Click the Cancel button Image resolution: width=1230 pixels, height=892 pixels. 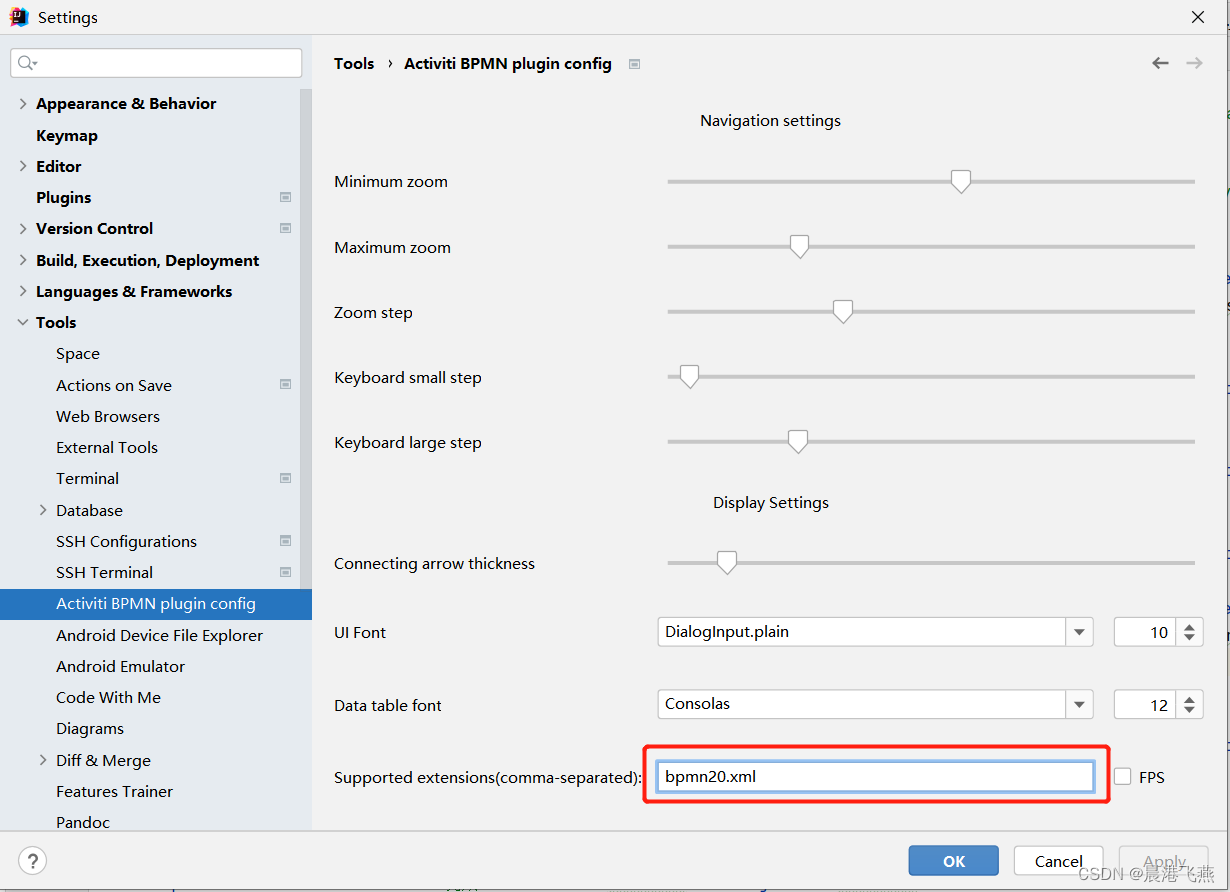tap(1059, 861)
